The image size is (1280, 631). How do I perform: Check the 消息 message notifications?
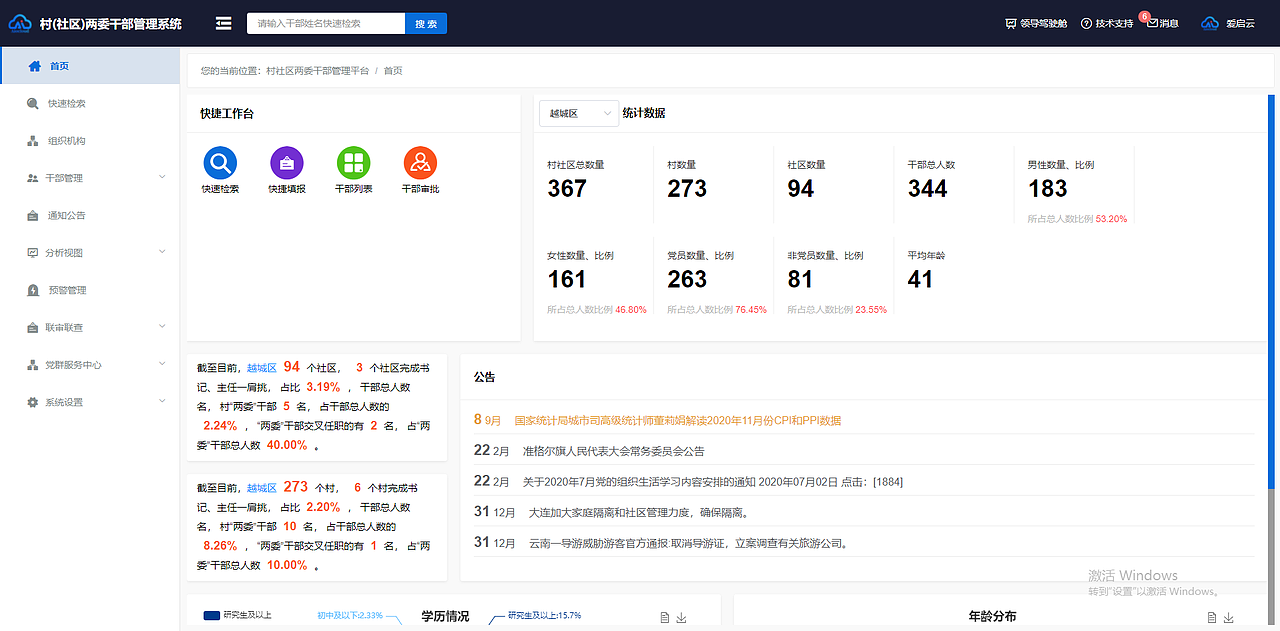(1162, 22)
